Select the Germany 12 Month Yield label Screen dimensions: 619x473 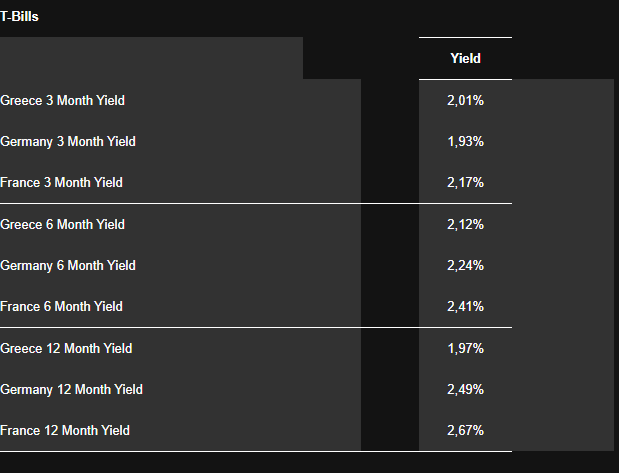click(x=72, y=389)
